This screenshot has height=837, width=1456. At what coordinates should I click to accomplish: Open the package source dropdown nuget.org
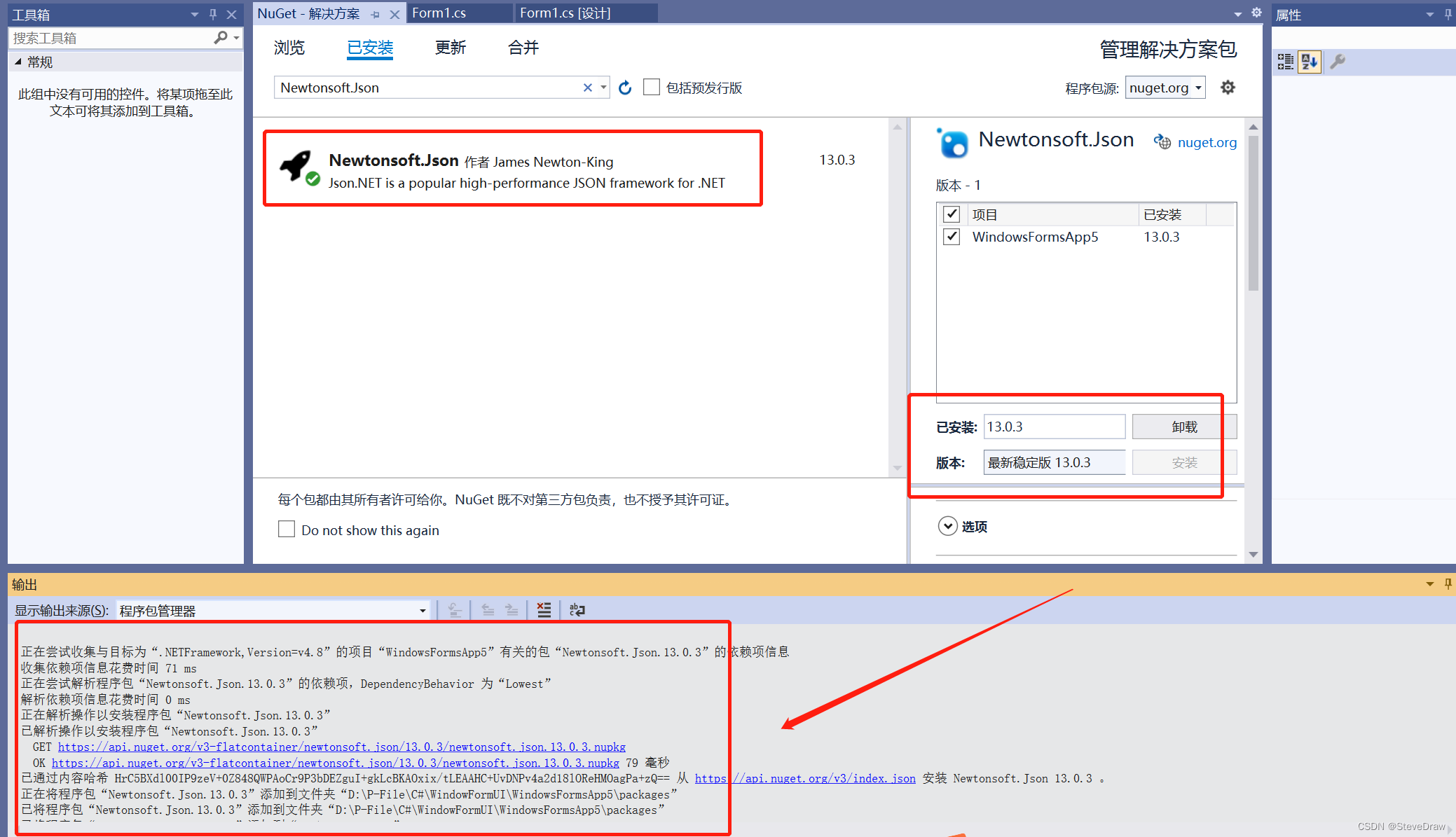point(1165,88)
